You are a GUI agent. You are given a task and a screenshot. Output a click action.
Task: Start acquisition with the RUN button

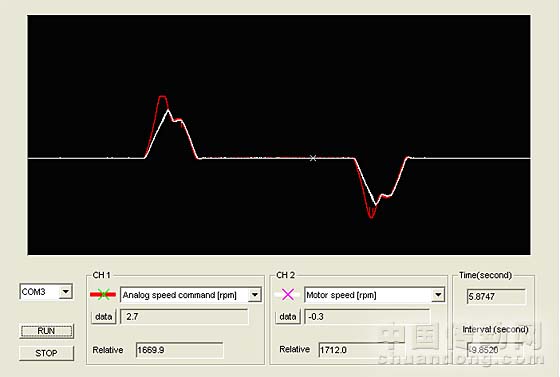click(46, 331)
